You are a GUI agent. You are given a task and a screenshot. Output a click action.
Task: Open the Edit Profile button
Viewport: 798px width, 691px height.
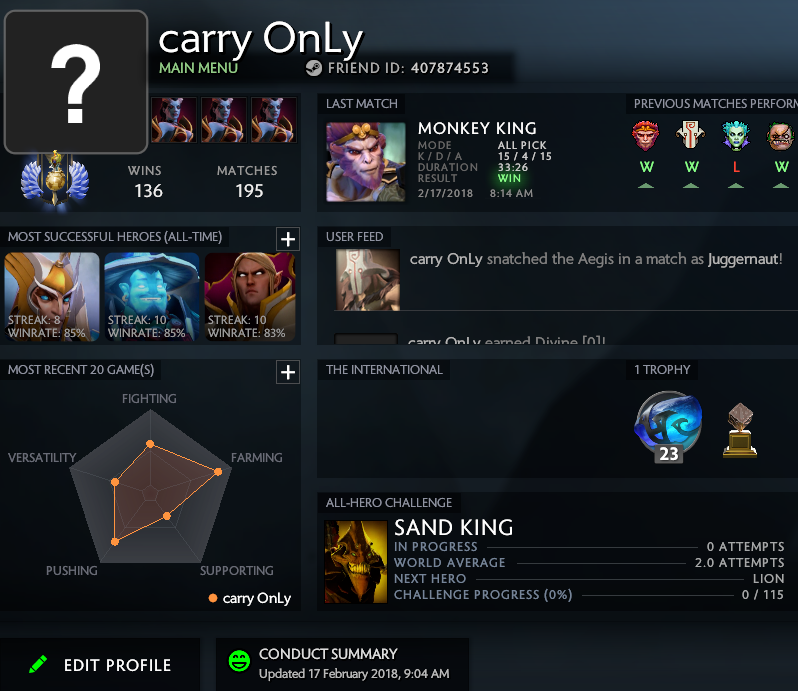click(x=100, y=665)
